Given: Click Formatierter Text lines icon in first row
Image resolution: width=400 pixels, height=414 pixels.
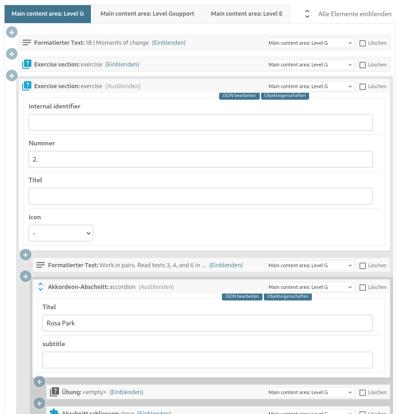Looking at the screenshot, I should [x=26, y=43].
